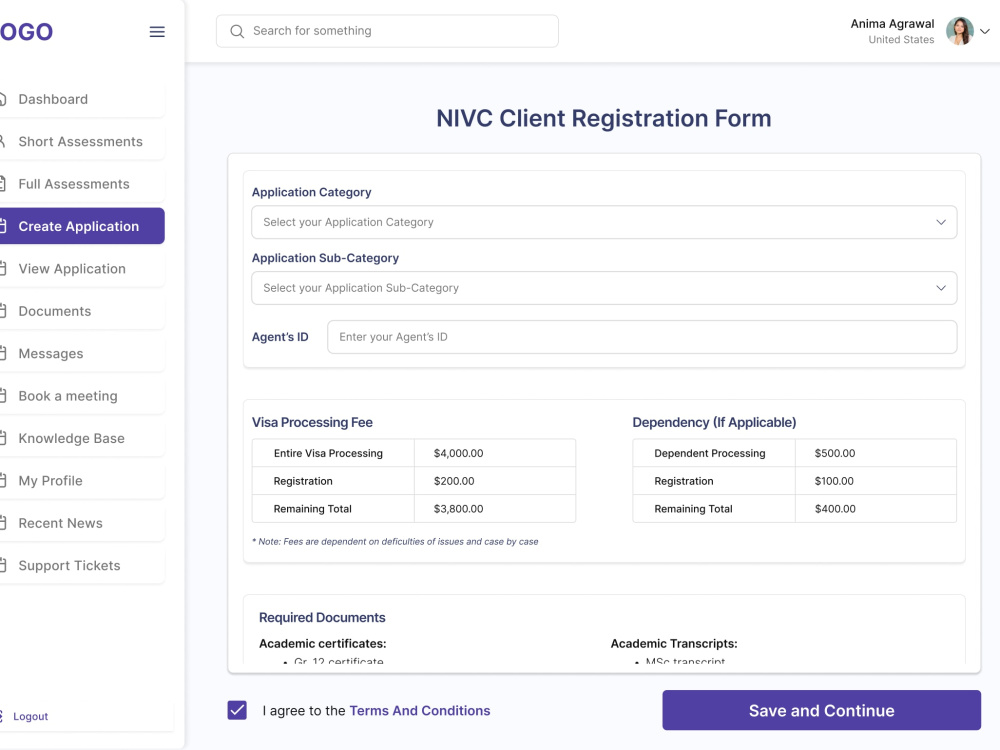
Task: Click the $3,800.00 remaining total value
Action: [459, 509]
